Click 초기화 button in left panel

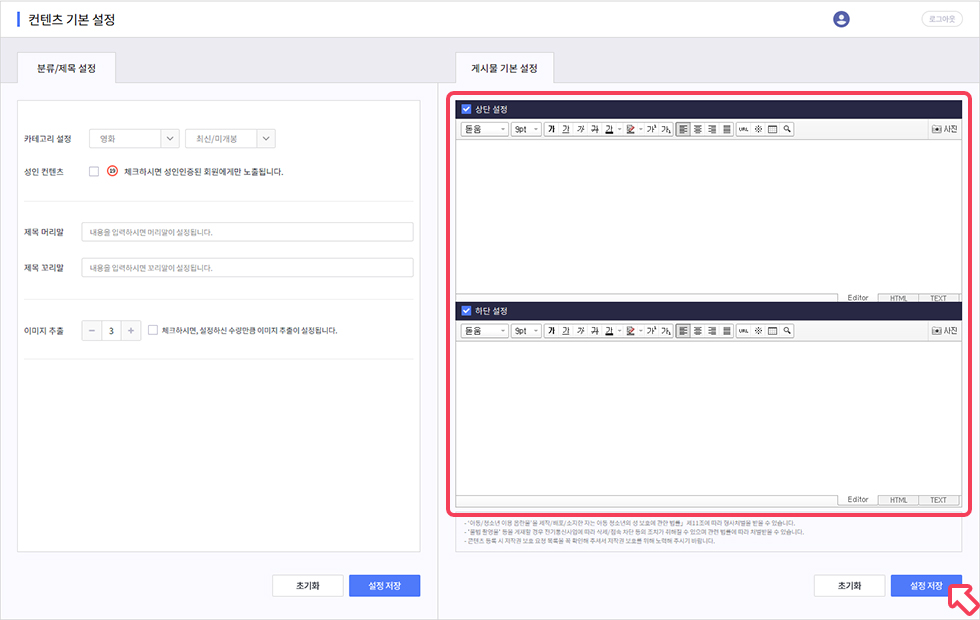coord(308,586)
